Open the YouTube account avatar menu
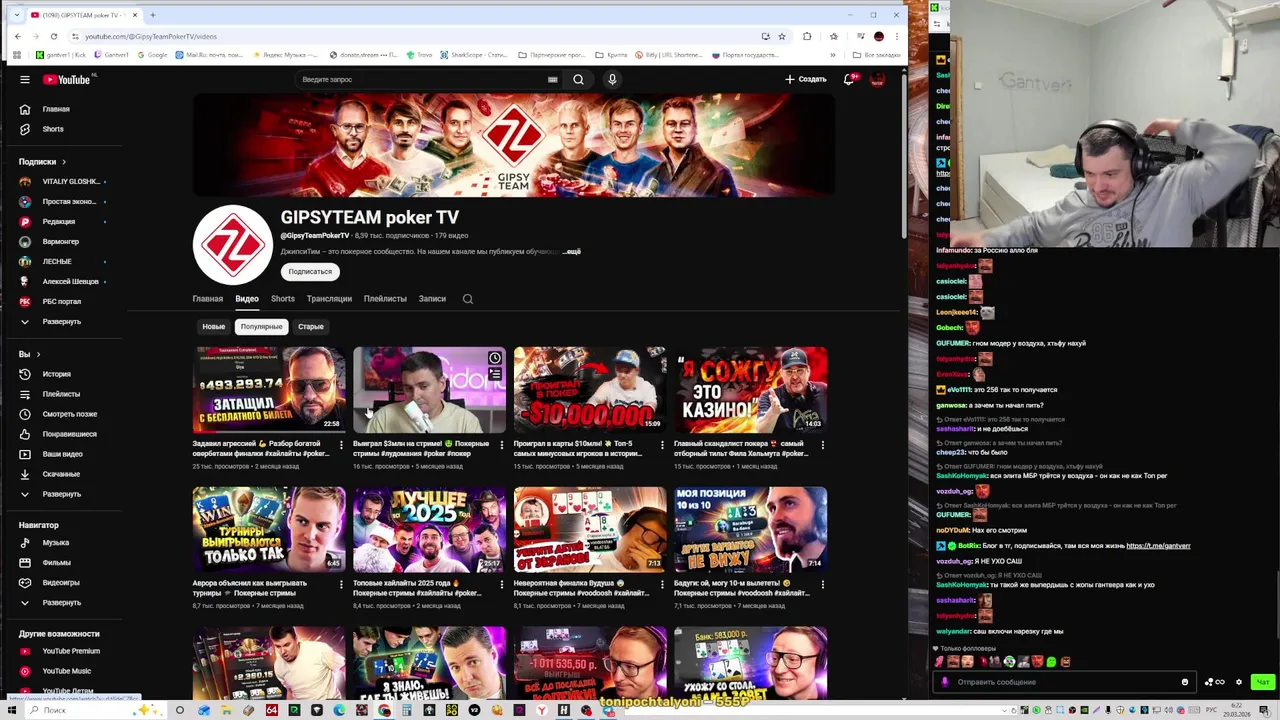The image size is (1280, 720). coord(878,79)
